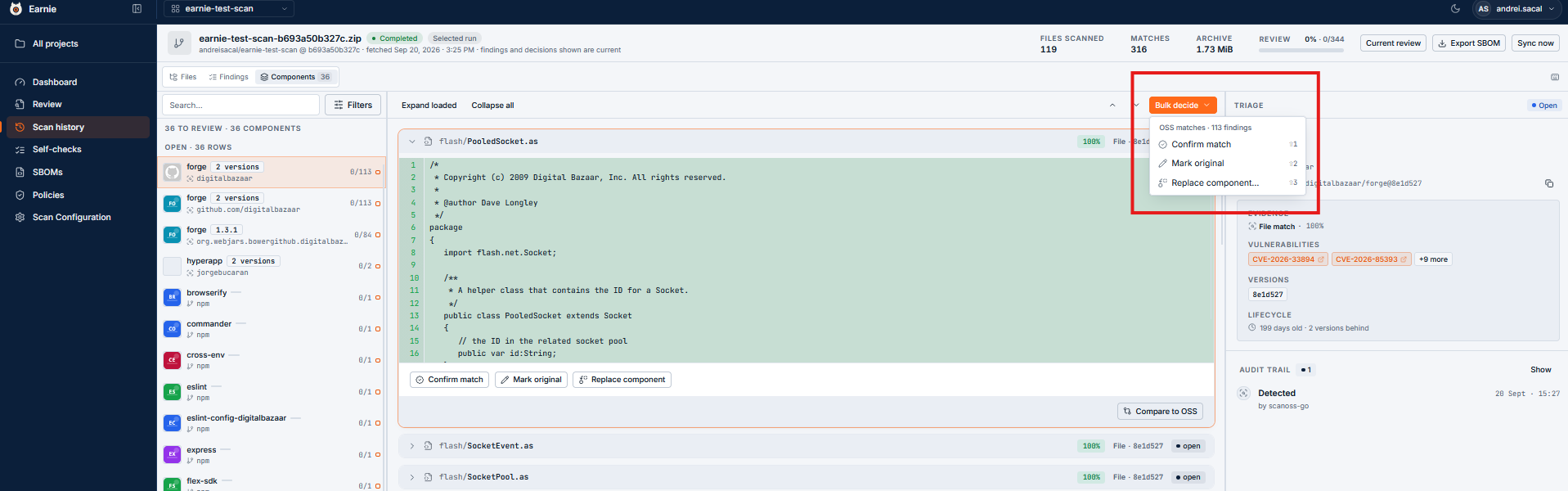Click the BR avatar of browserify

click(172, 298)
